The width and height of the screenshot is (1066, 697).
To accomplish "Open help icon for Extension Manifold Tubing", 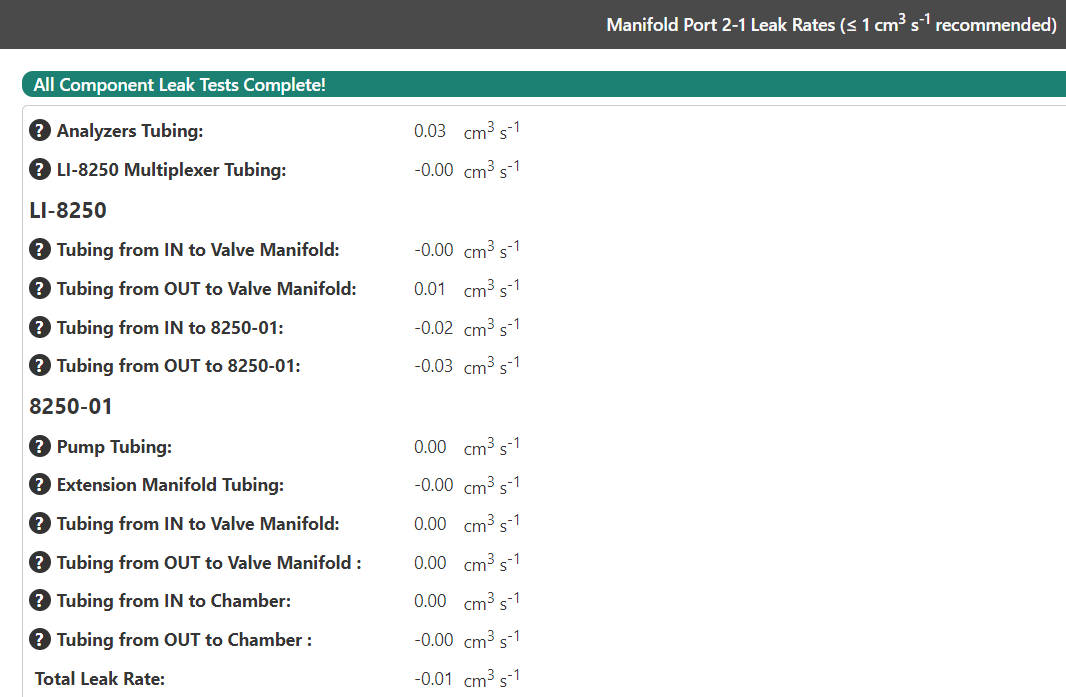I will 40,484.
